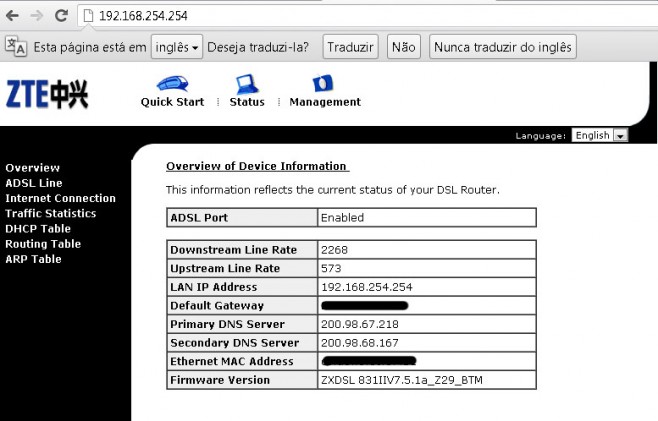Click the Status computer icon

246,83
